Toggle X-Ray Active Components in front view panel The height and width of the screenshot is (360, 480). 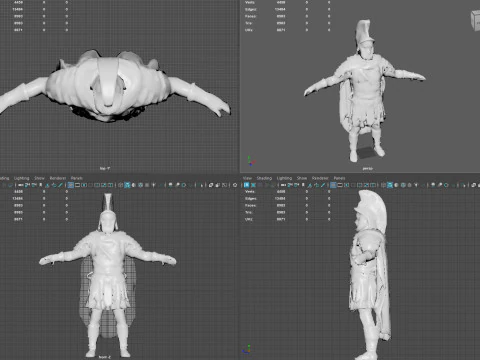click(217, 185)
